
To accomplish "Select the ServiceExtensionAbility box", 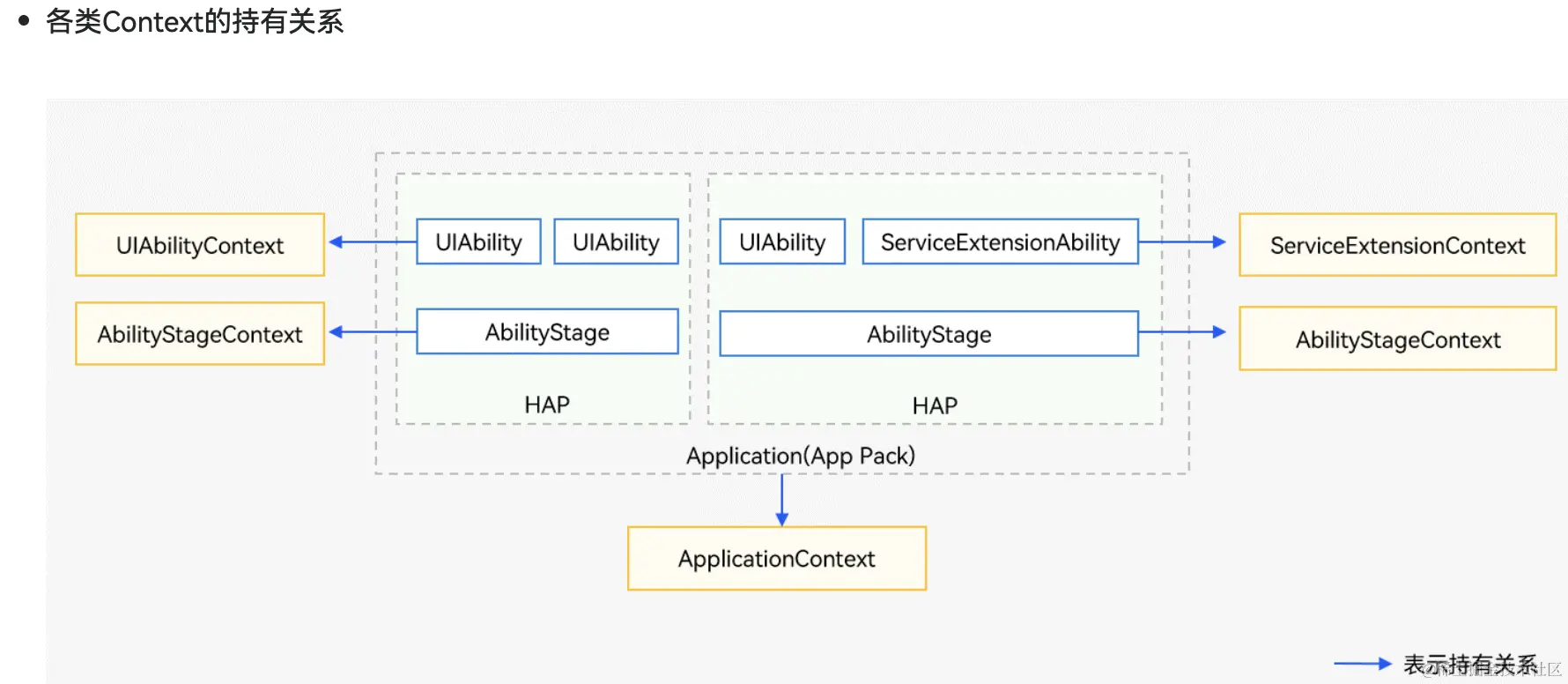I will click(x=1000, y=242).
